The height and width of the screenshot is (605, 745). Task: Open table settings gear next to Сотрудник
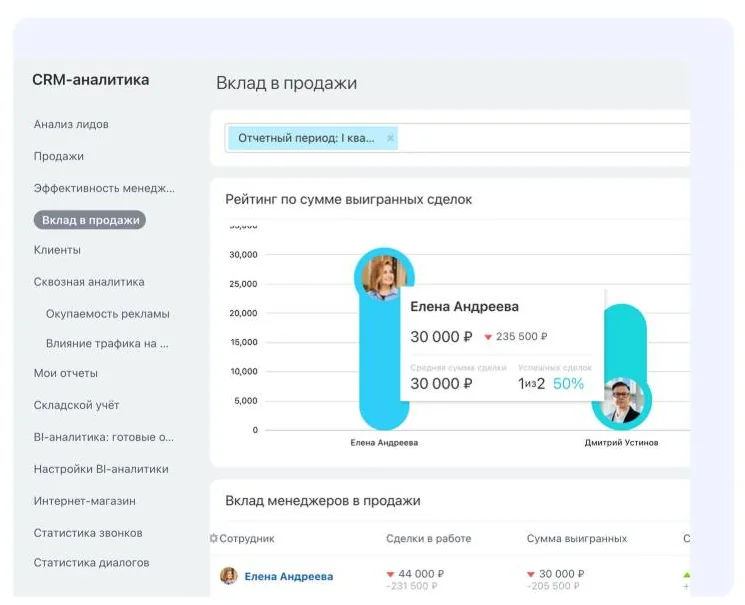tap(214, 538)
